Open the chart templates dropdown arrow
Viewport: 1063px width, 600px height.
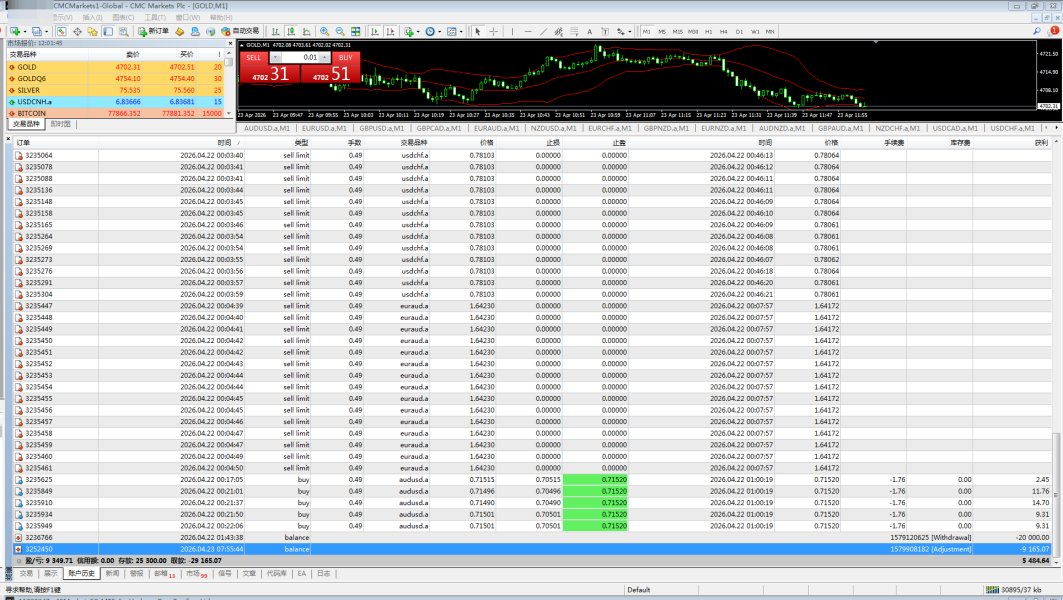(461, 31)
